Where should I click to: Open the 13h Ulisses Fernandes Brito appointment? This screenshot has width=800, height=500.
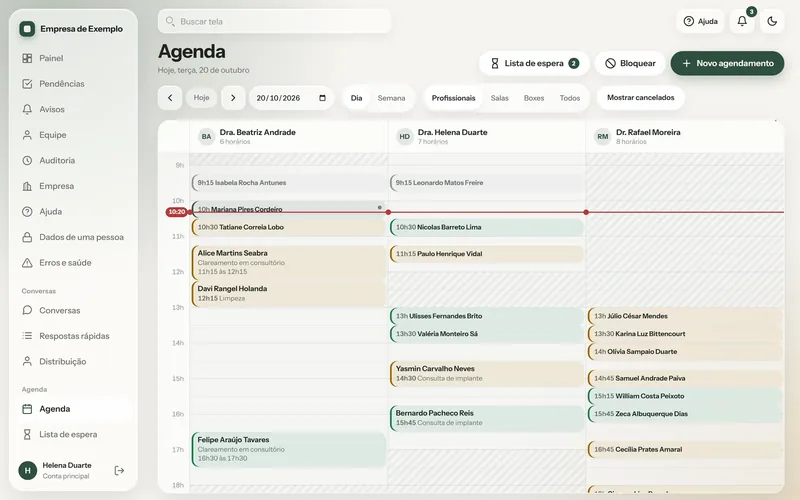[487, 316]
